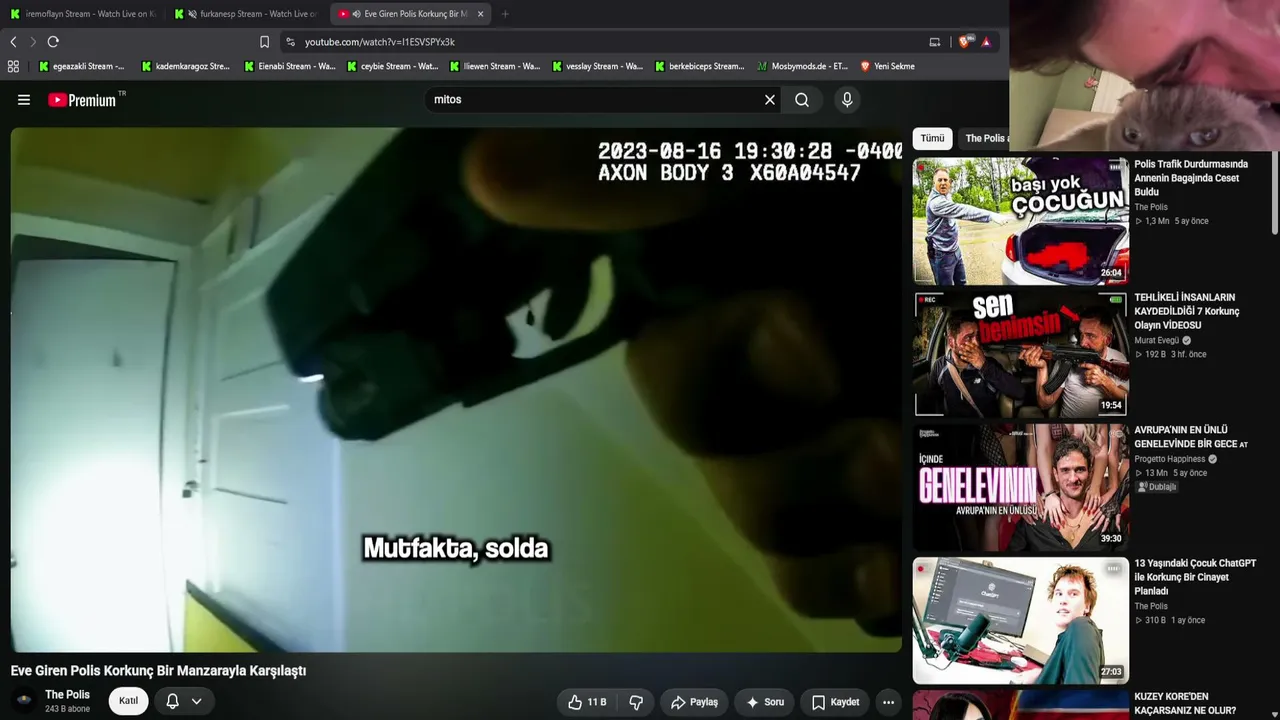Open Polis Trafik Durdurmasında video title
The image size is (1280, 720).
1191,178
